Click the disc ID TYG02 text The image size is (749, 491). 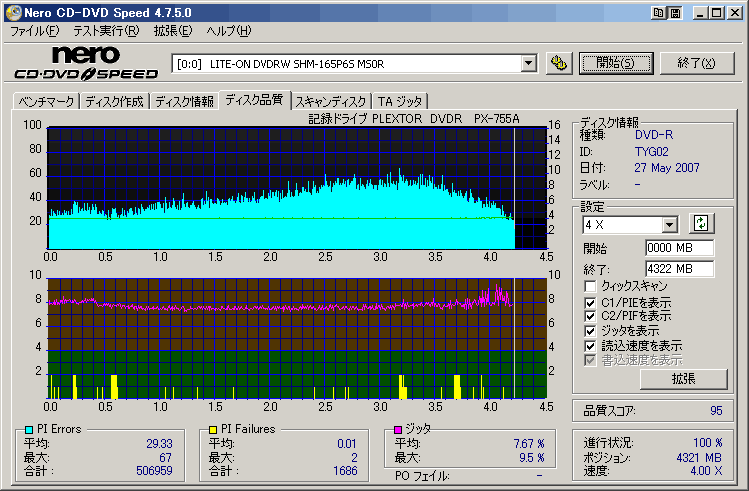tap(652, 152)
